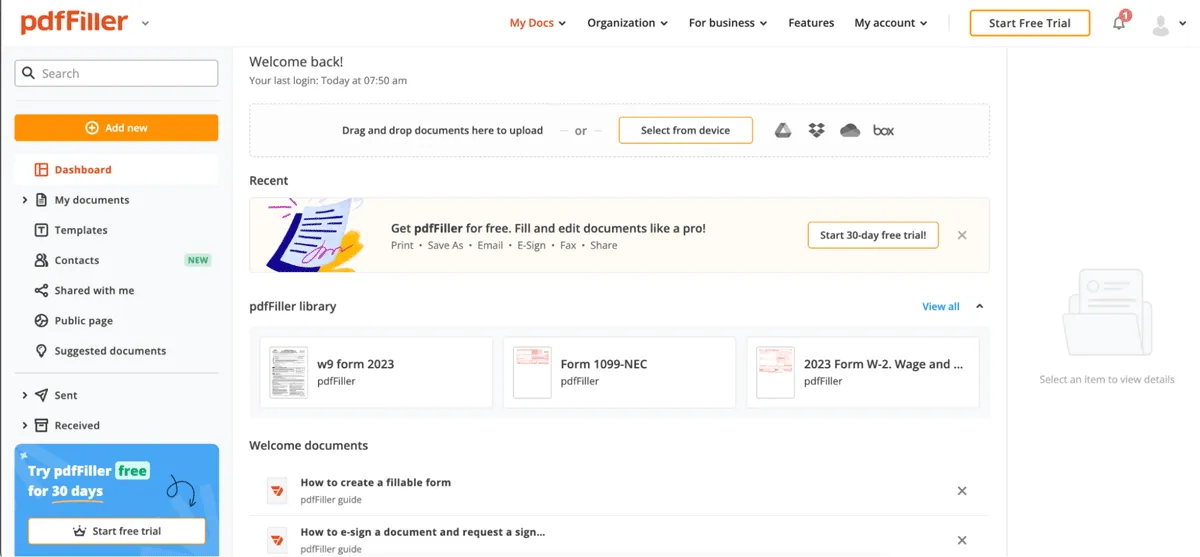Expand the My documents tree

click(x=25, y=200)
